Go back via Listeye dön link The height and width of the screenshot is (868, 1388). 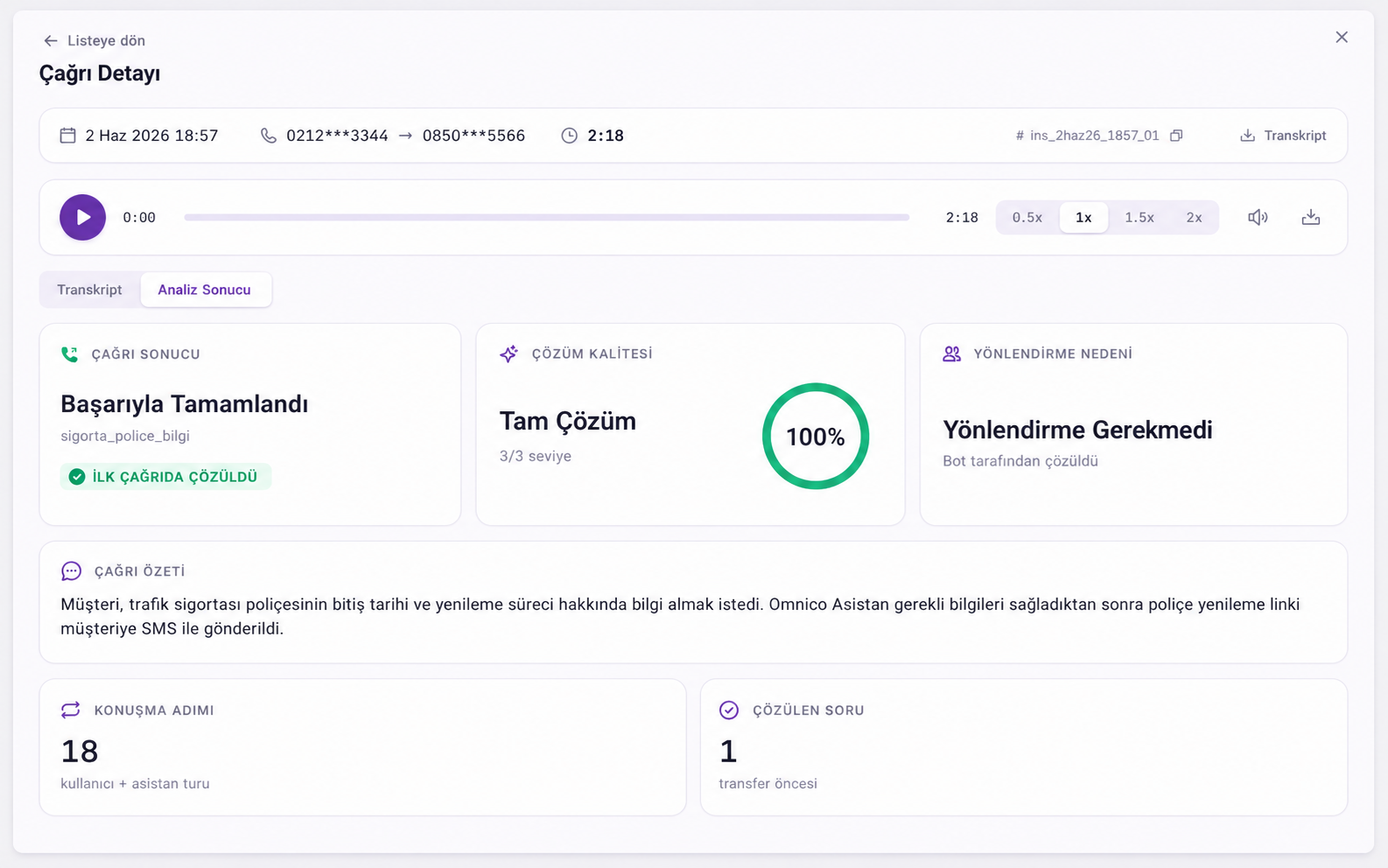(x=95, y=40)
